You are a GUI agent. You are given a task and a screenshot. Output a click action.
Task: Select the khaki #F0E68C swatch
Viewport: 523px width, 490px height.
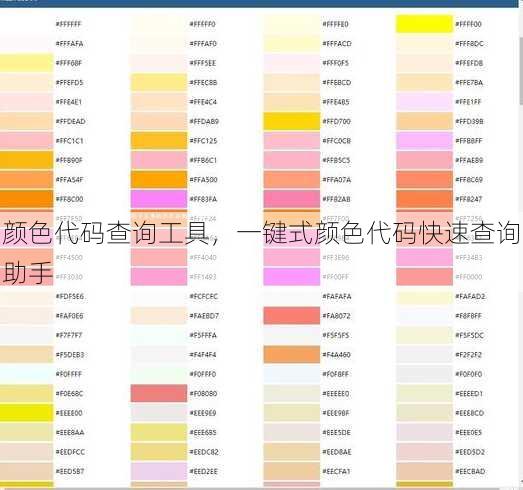[26, 393]
